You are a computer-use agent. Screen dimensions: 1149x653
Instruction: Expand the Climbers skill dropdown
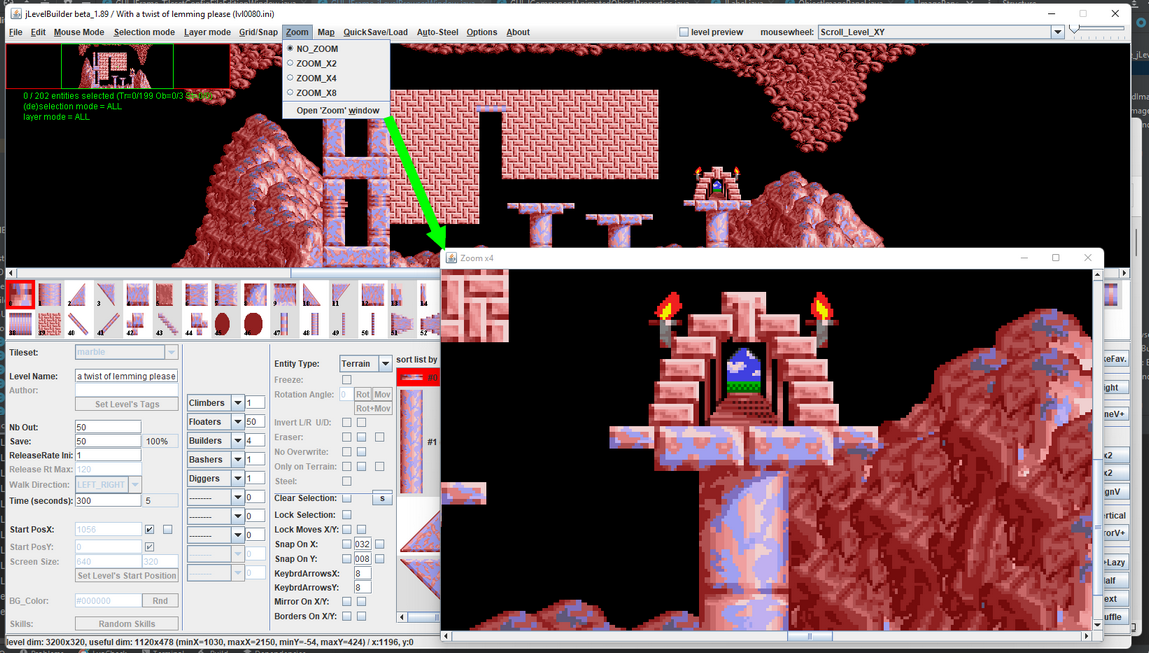(237, 403)
